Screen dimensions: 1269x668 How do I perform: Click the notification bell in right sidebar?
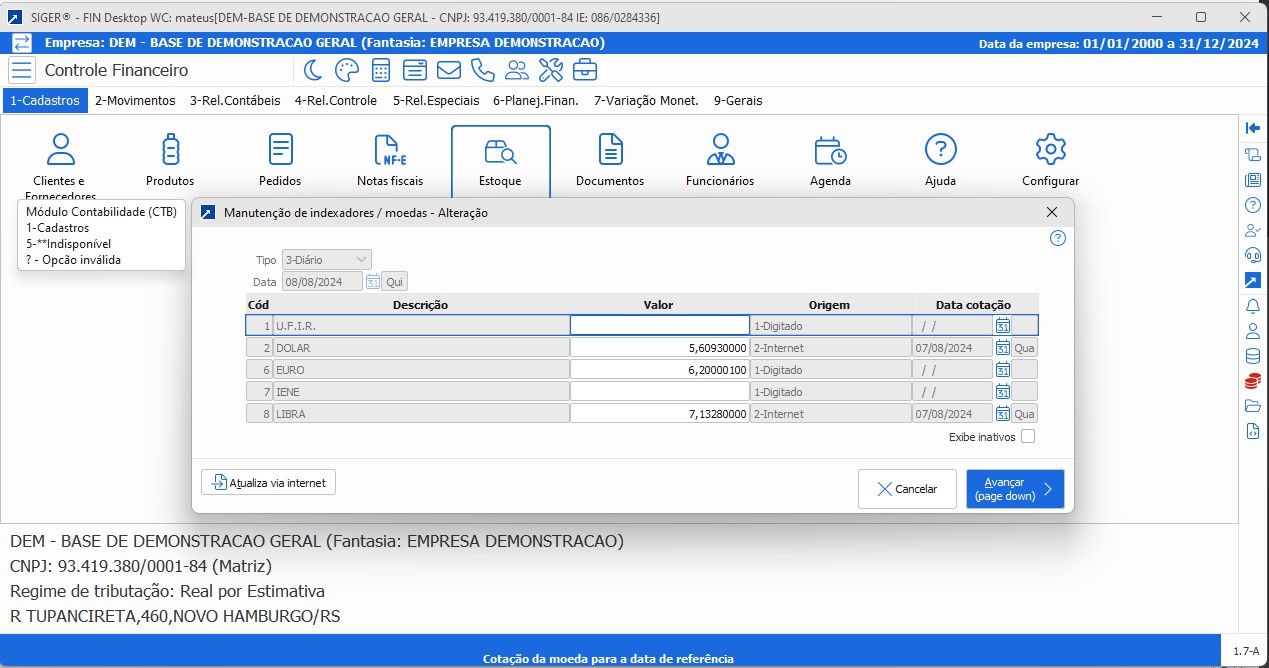pyautogui.click(x=1252, y=306)
